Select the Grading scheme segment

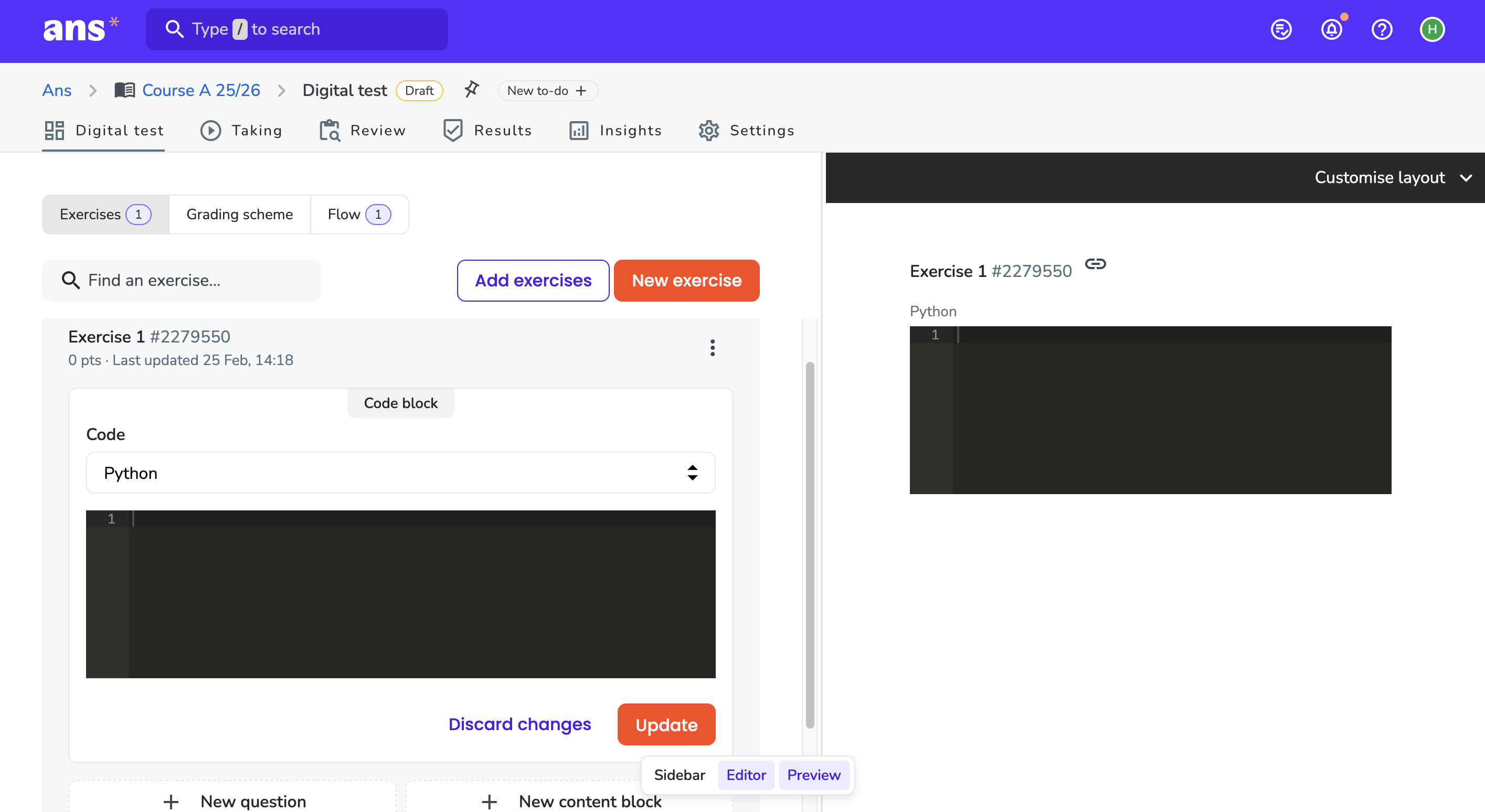[x=239, y=215]
